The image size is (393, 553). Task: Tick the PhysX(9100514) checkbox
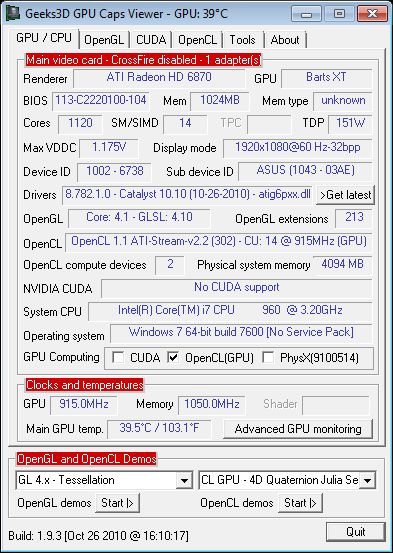(268, 358)
